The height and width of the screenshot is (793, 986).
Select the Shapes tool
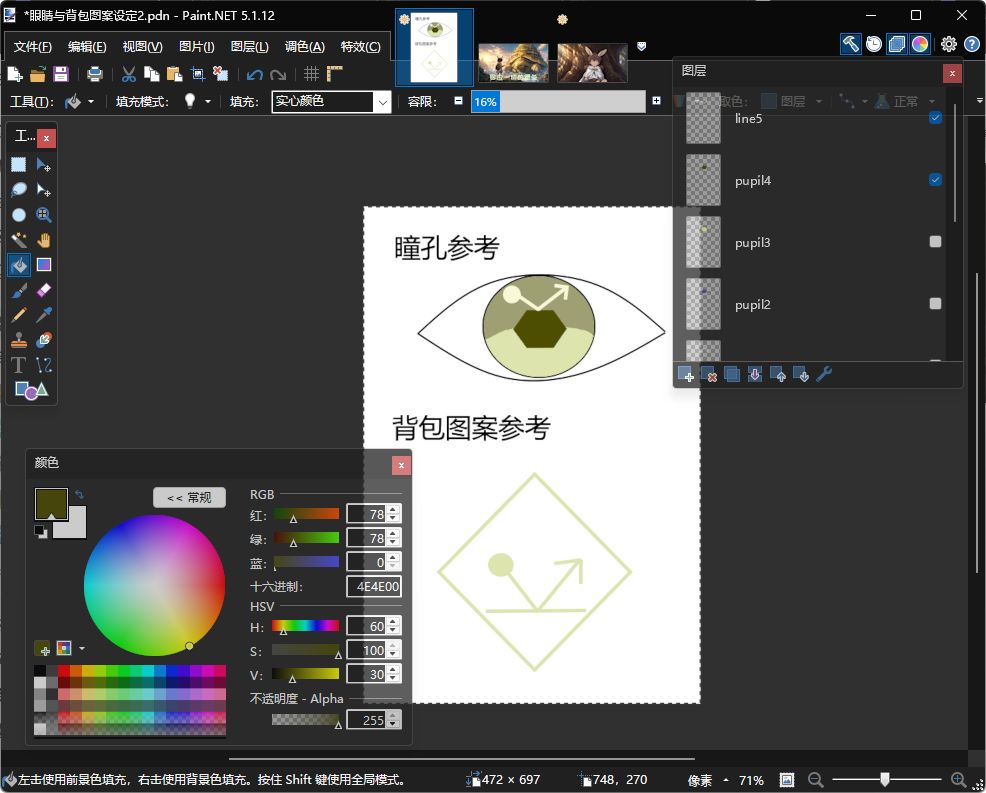click(x=31, y=391)
